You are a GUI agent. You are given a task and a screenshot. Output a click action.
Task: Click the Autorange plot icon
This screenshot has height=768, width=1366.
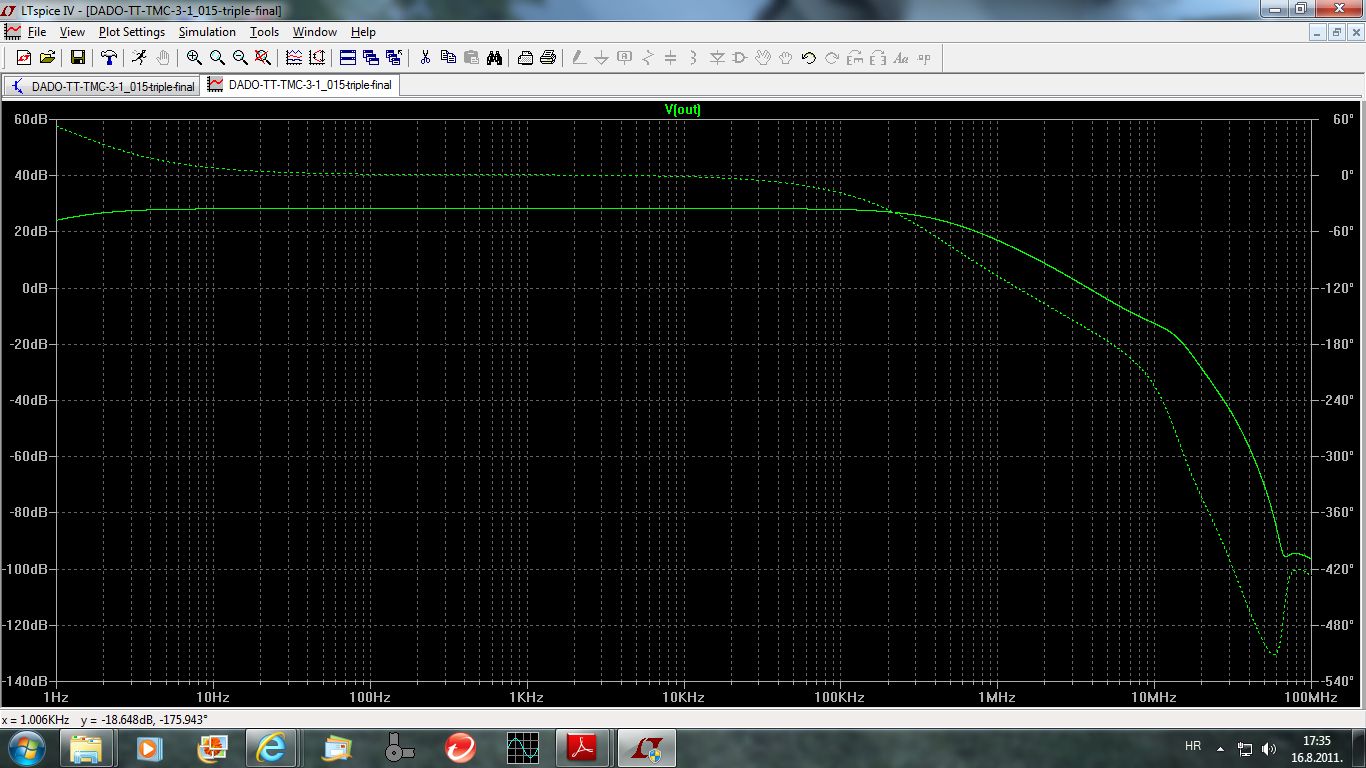[317, 58]
